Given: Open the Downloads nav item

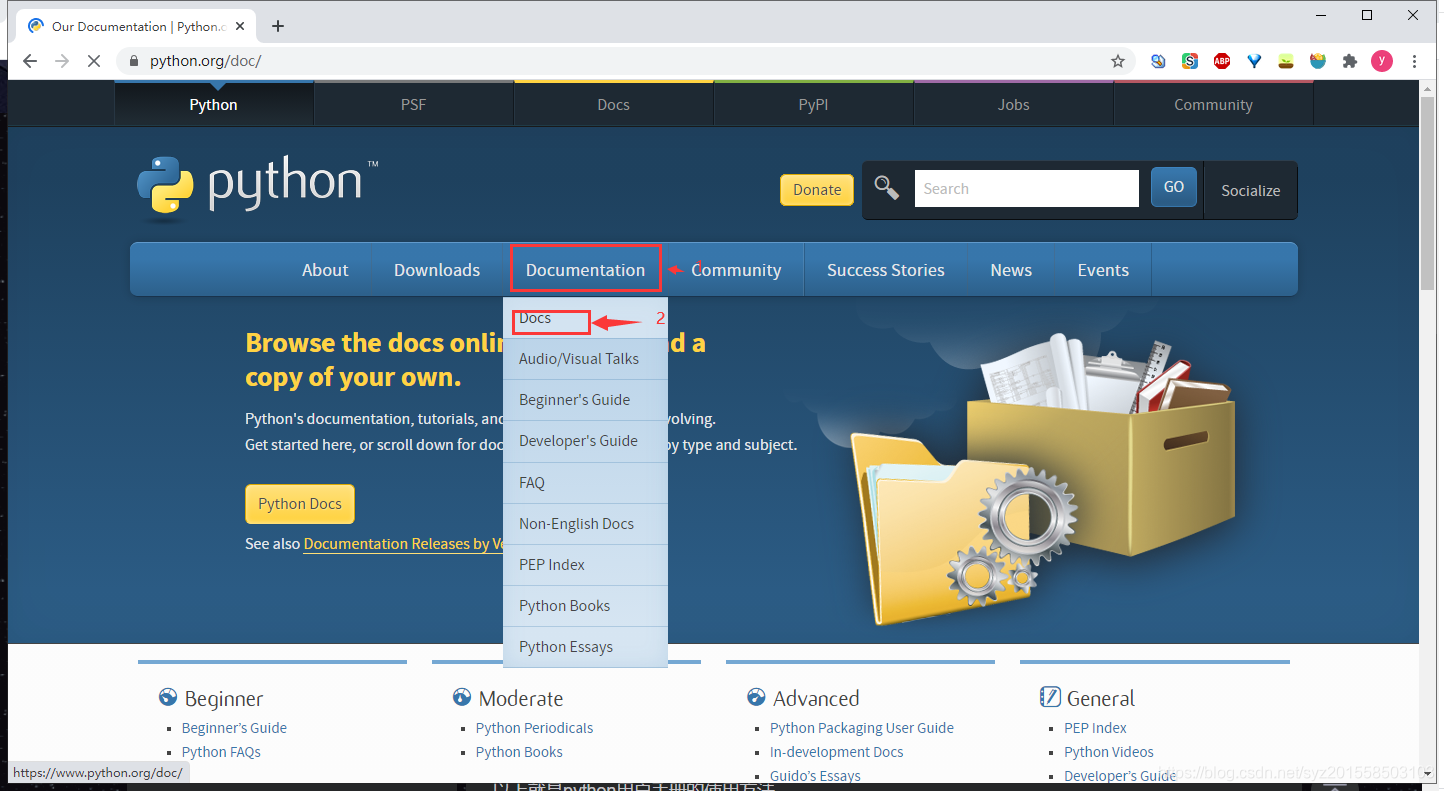Looking at the screenshot, I should pyautogui.click(x=437, y=270).
